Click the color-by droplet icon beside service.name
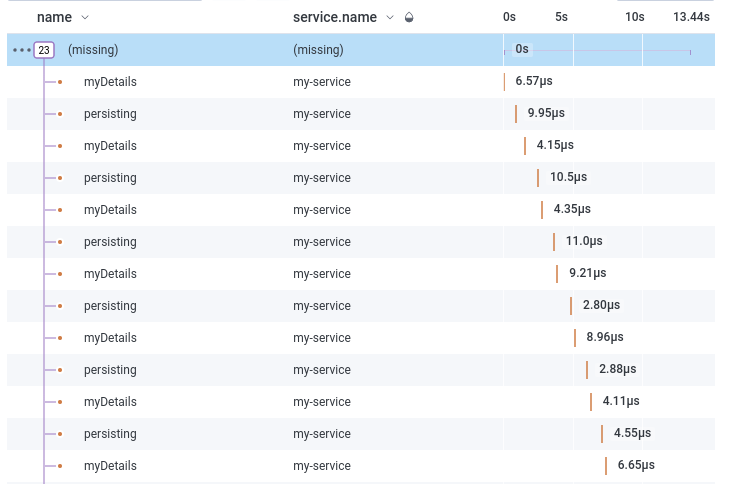The height and width of the screenshot is (484, 732). 409,17
